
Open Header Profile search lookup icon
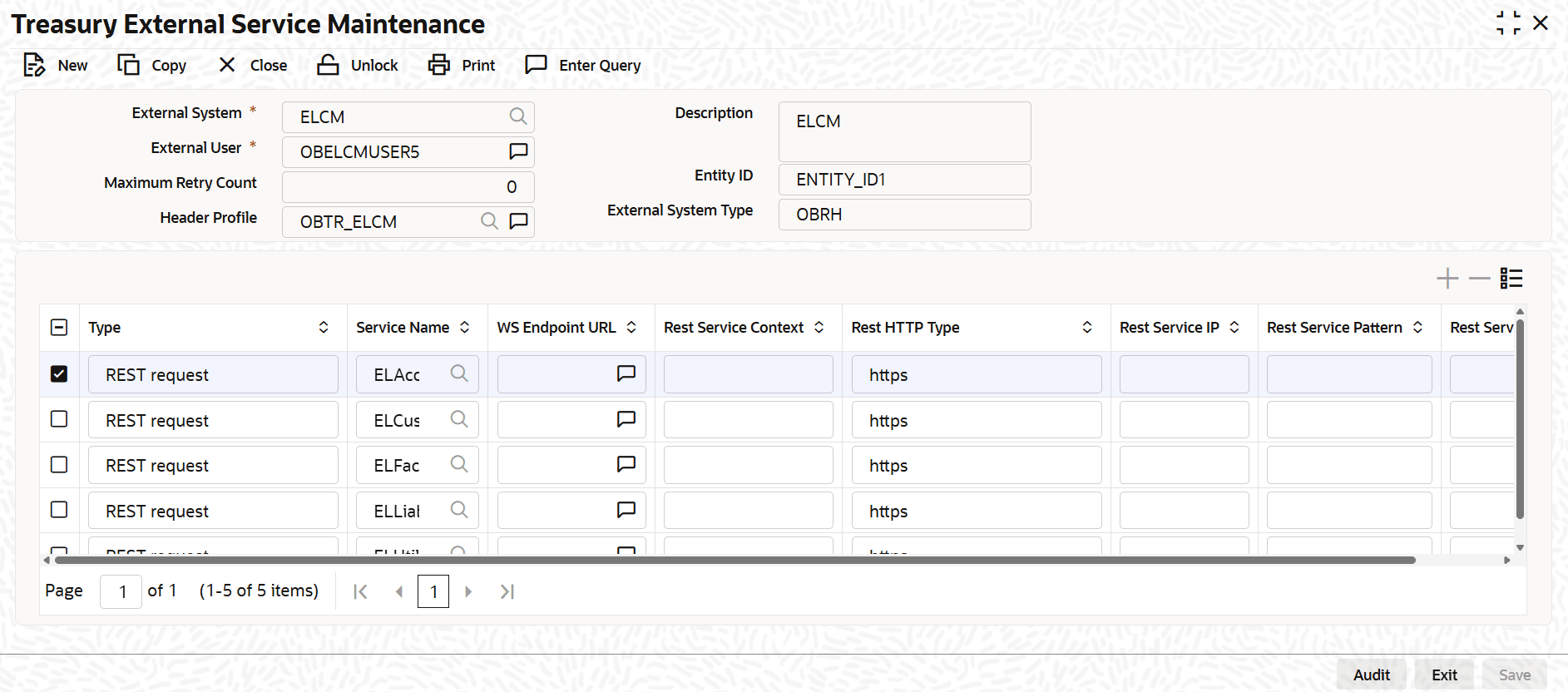490,221
